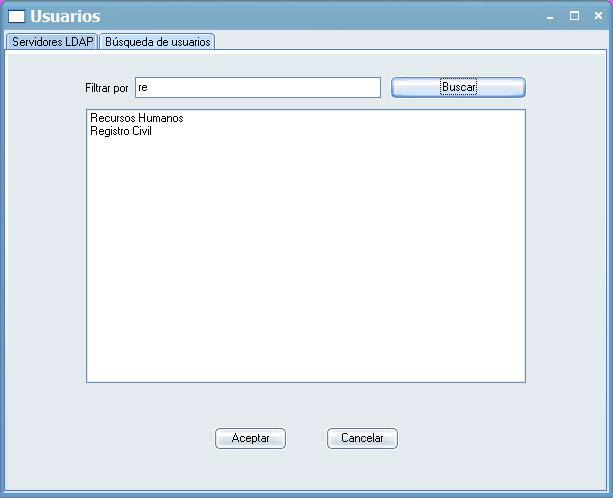Click the Filtrar por label
Image resolution: width=613 pixels, height=498 pixels.
[107, 88]
